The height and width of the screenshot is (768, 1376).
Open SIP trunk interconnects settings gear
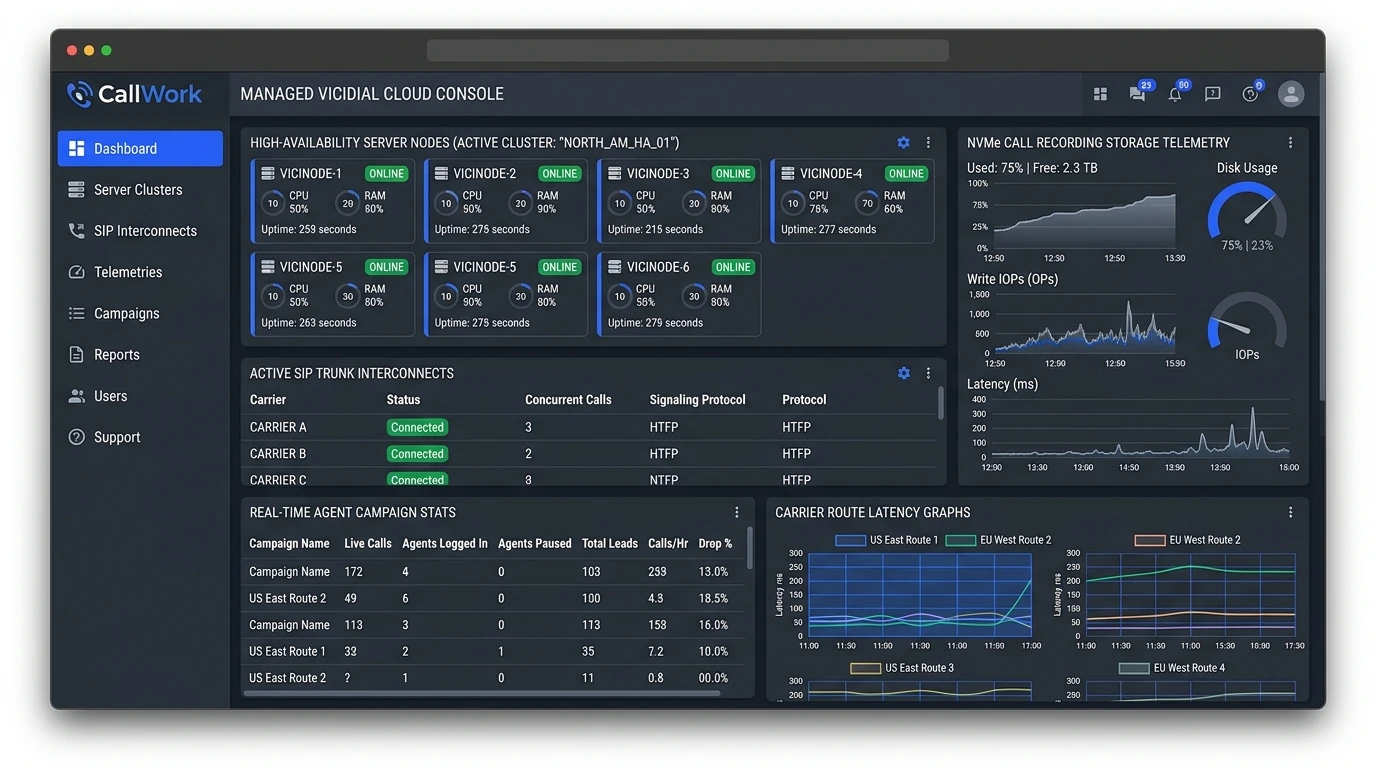(x=904, y=373)
